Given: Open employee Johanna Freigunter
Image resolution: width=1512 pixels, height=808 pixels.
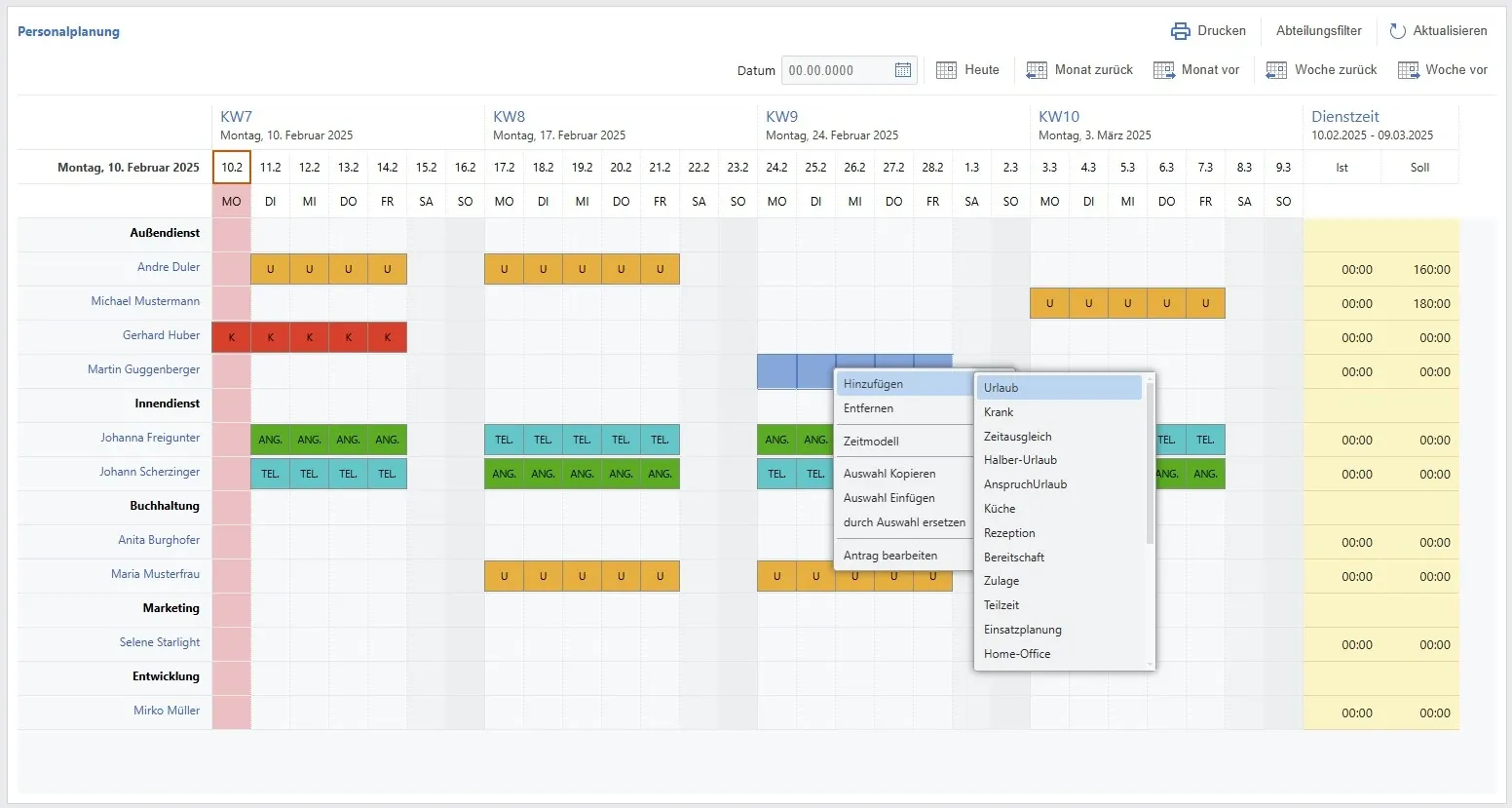Looking at the screenshot, I should click(150, 438).
